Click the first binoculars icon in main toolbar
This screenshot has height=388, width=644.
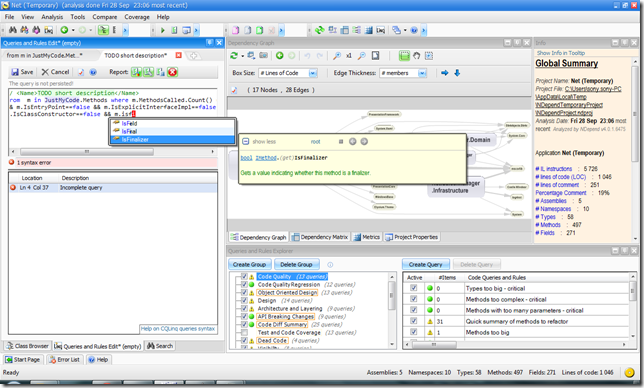[x=13, y=30]
